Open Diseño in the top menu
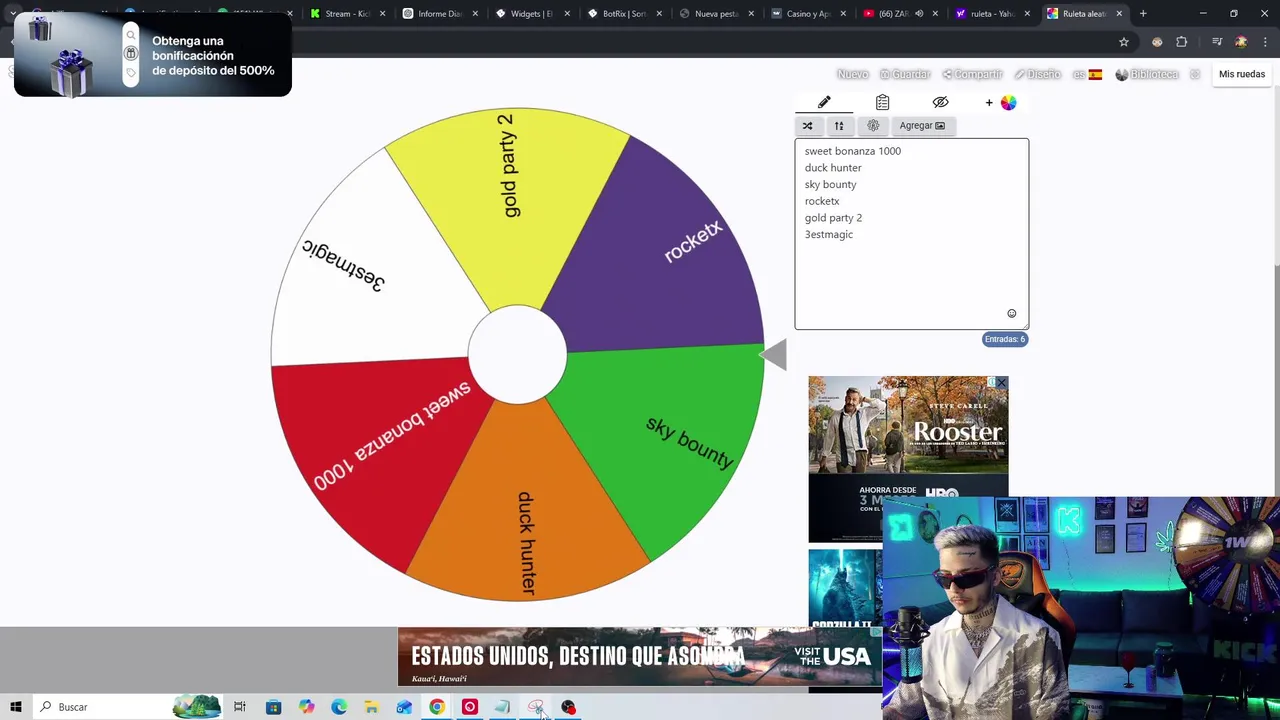The image size is (1280, 720). 1038,74
